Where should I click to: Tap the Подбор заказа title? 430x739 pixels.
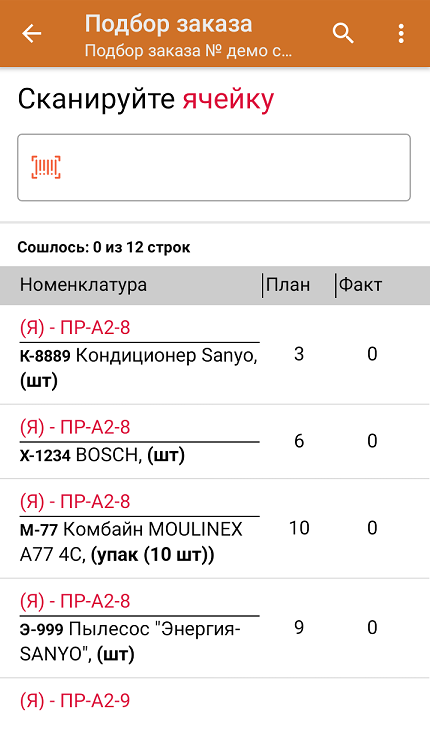[x=168, y=24]
